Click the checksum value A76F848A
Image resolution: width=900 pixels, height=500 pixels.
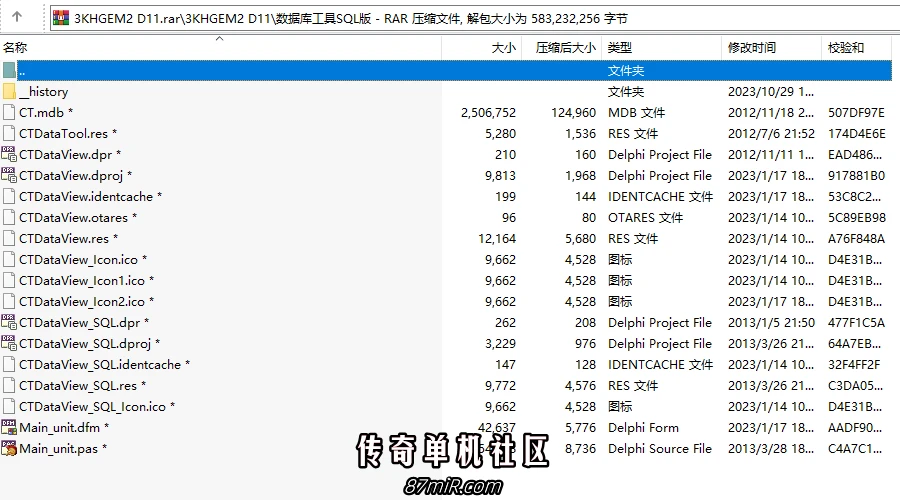pyautogui.click(x=856, y=239)
